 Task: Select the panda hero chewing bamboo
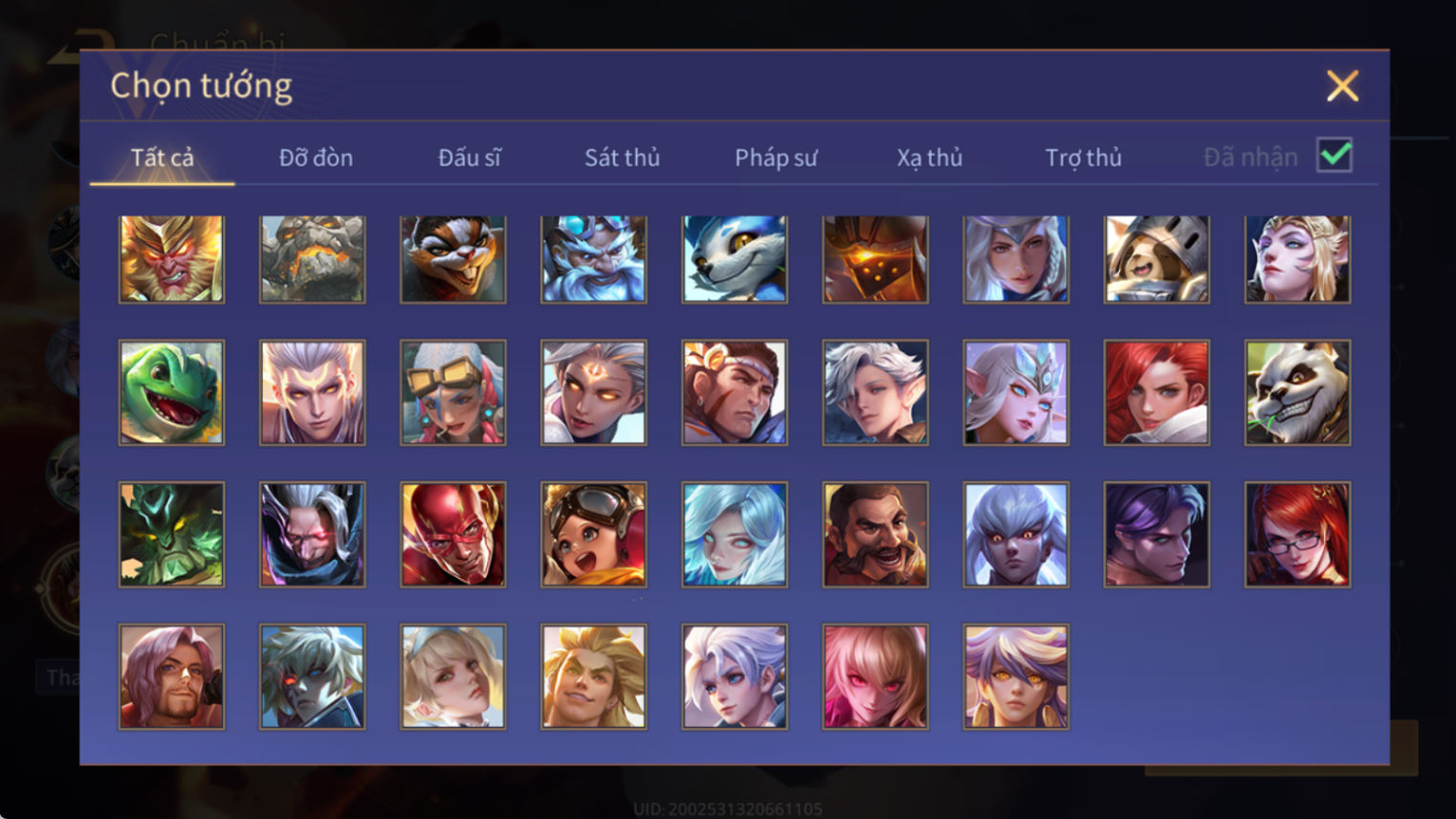pos(1297,392)
